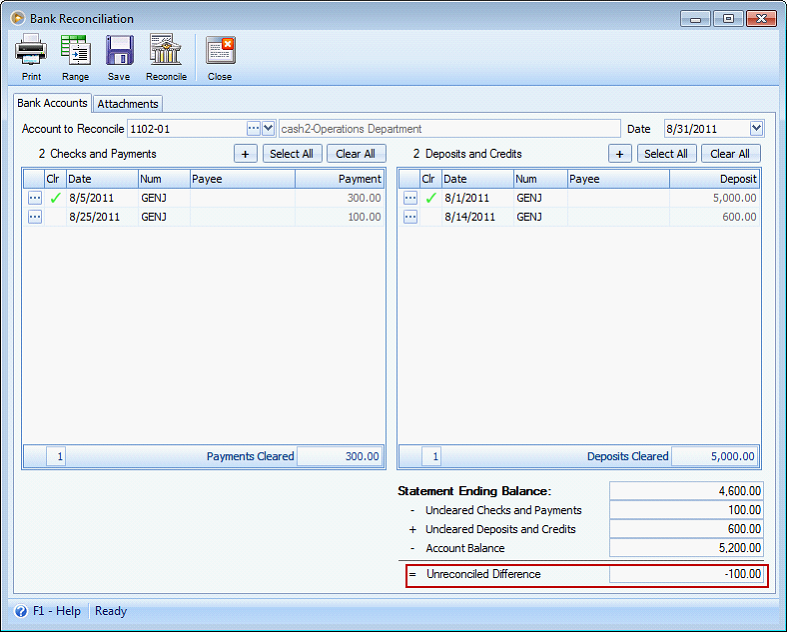The image size is (788, 633).
Task: Click the Statement Ending Balance field
Action: tap(686, 491)
